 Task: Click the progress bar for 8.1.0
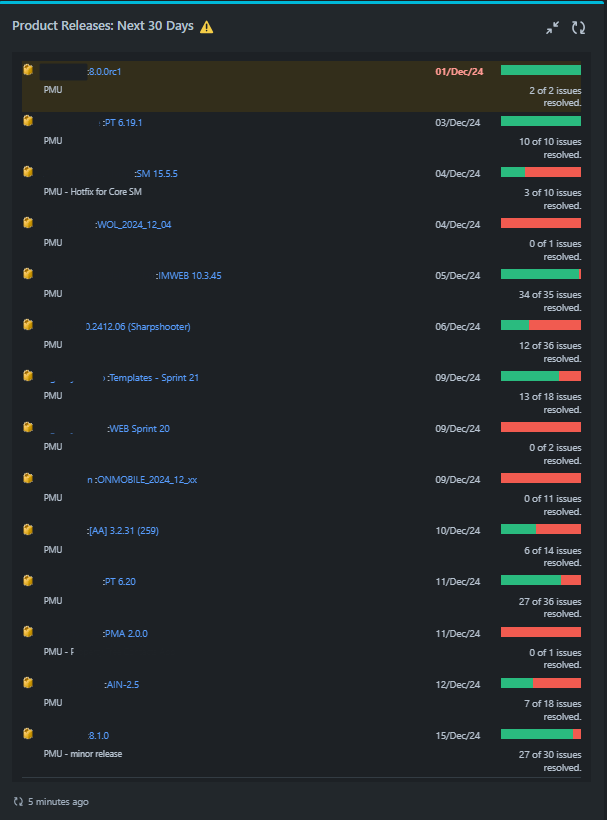pos(541,734)
